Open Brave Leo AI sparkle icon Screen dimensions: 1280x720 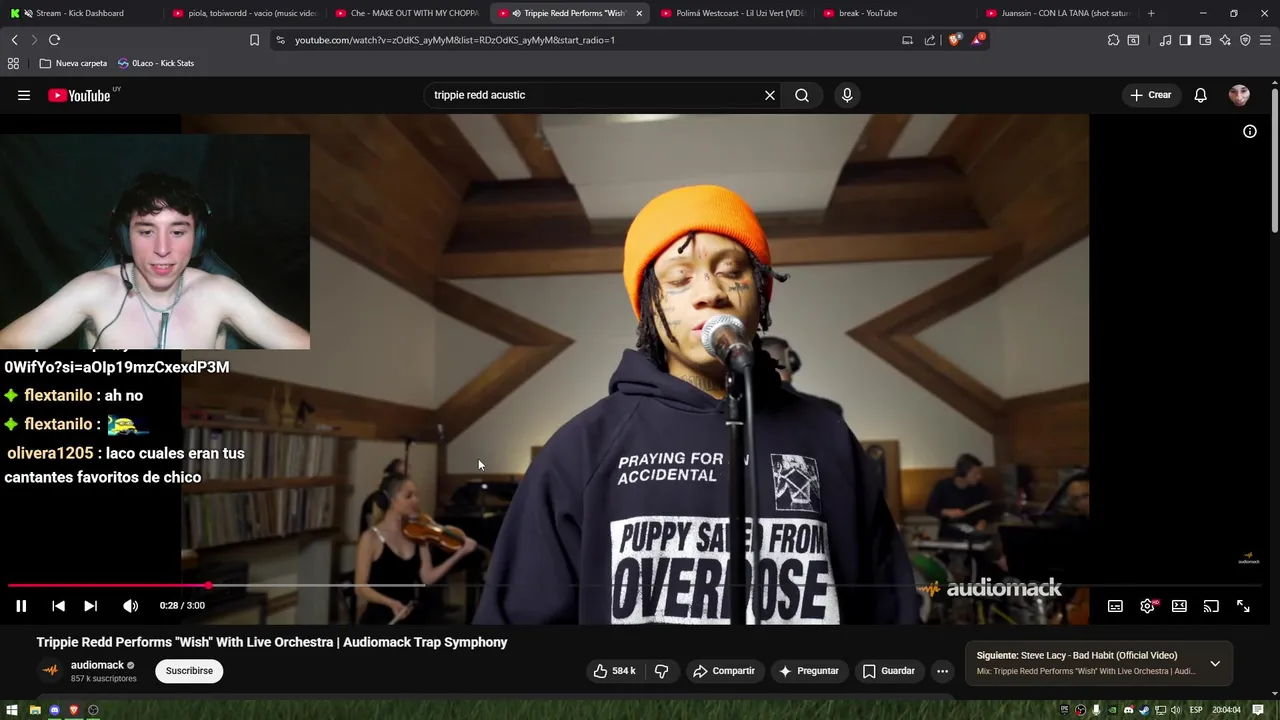click(x=1225, y=40)
